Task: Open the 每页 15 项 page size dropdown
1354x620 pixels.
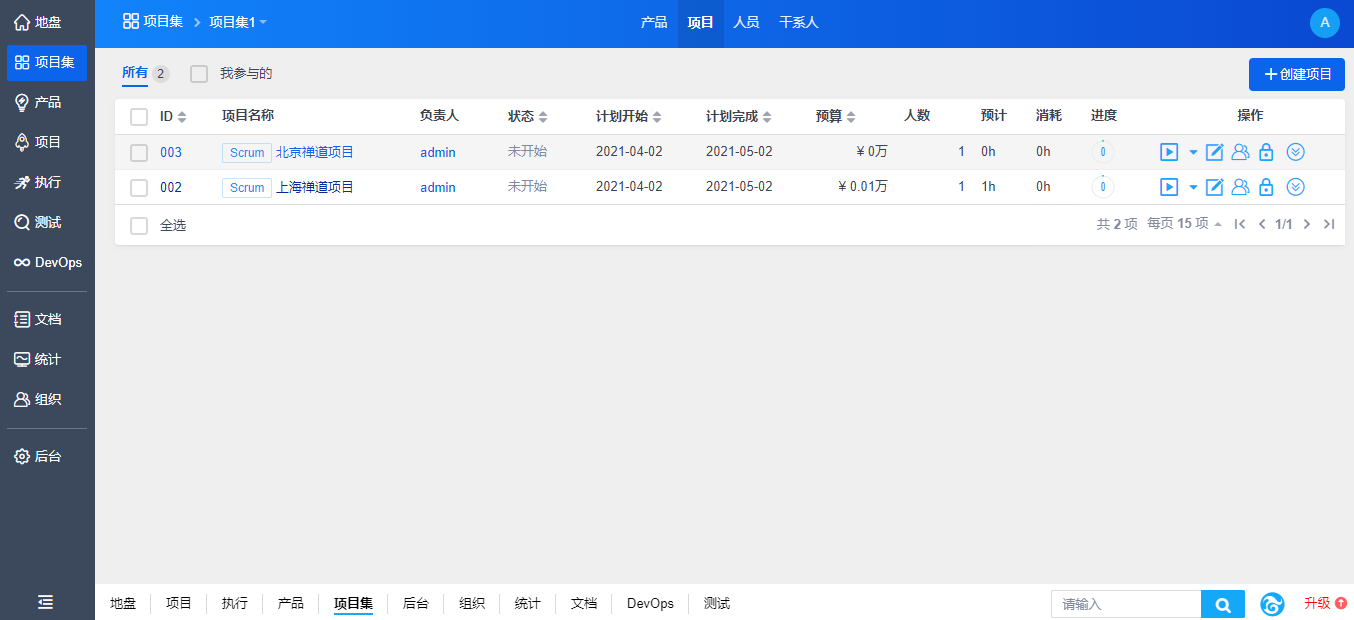Action: click(x=1184, y=224)
